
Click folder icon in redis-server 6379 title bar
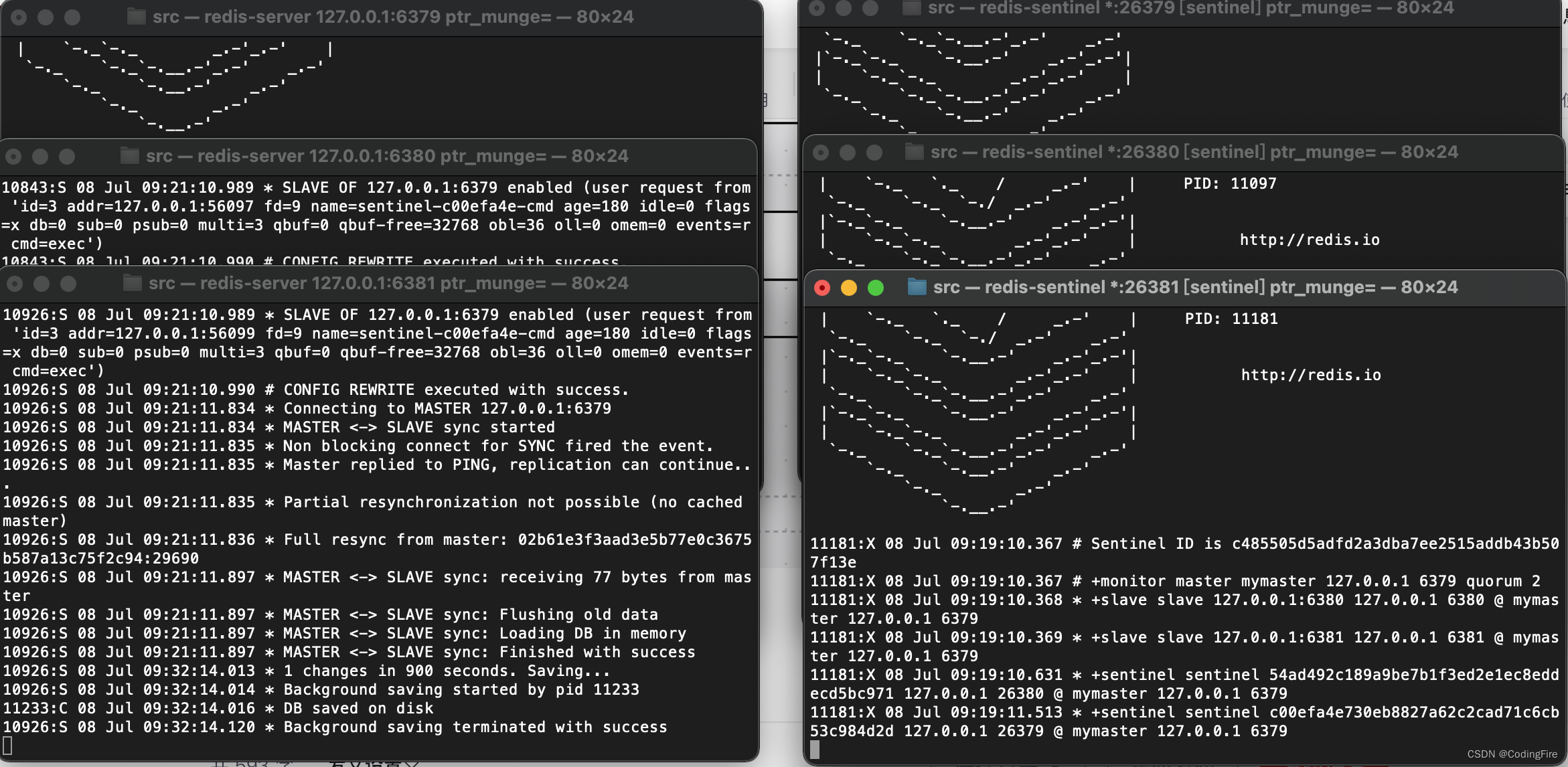(137, 17)
